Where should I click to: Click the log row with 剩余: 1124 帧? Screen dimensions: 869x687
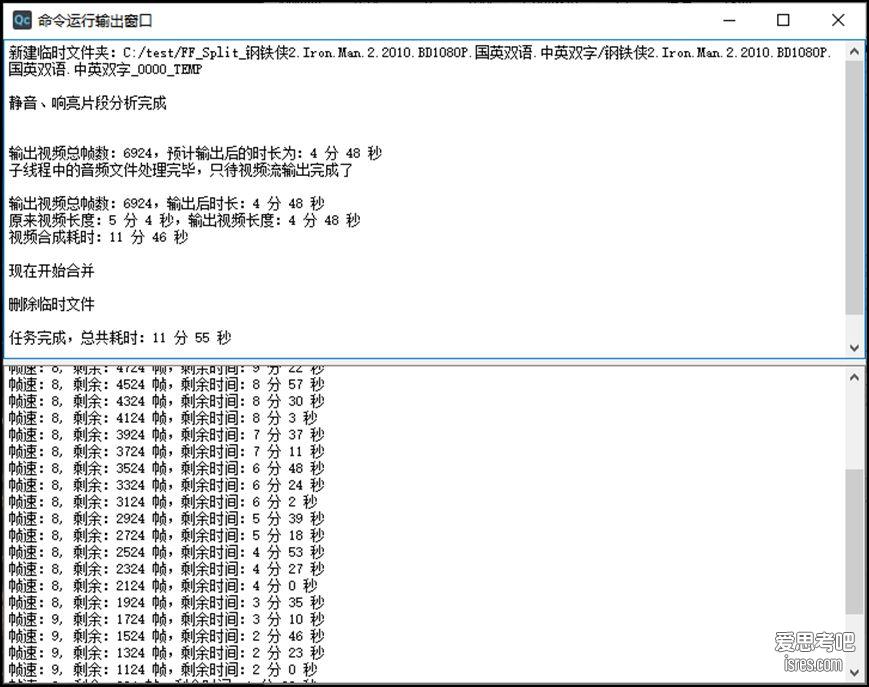(163, 670)
